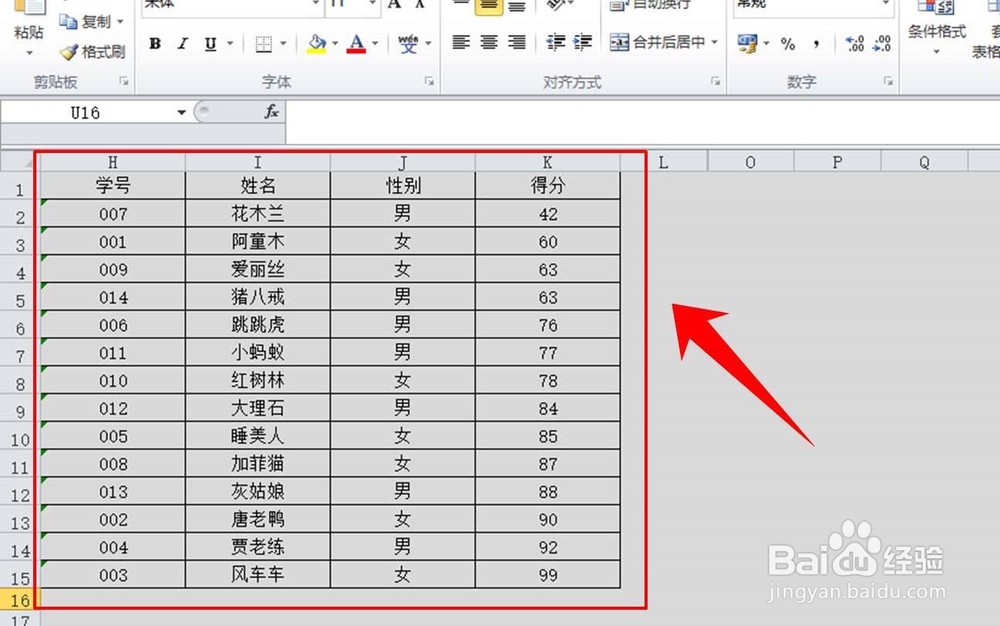Viewport: 1000px width, 626px height.
Task: Click the Comma Style icon
Action: 816,45
